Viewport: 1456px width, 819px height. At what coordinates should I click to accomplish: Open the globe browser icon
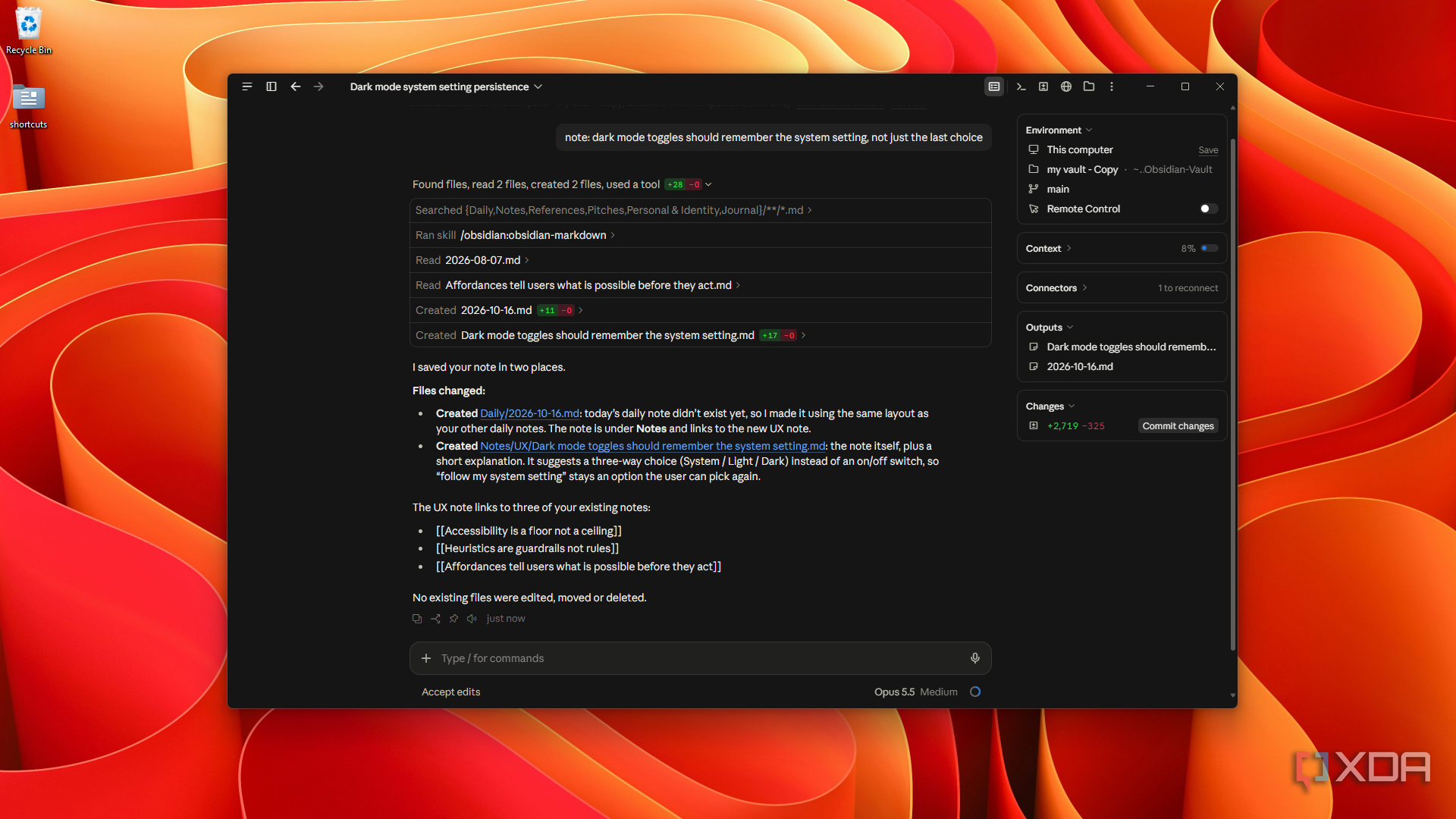pyautogui.click(x=1066, y=86)
